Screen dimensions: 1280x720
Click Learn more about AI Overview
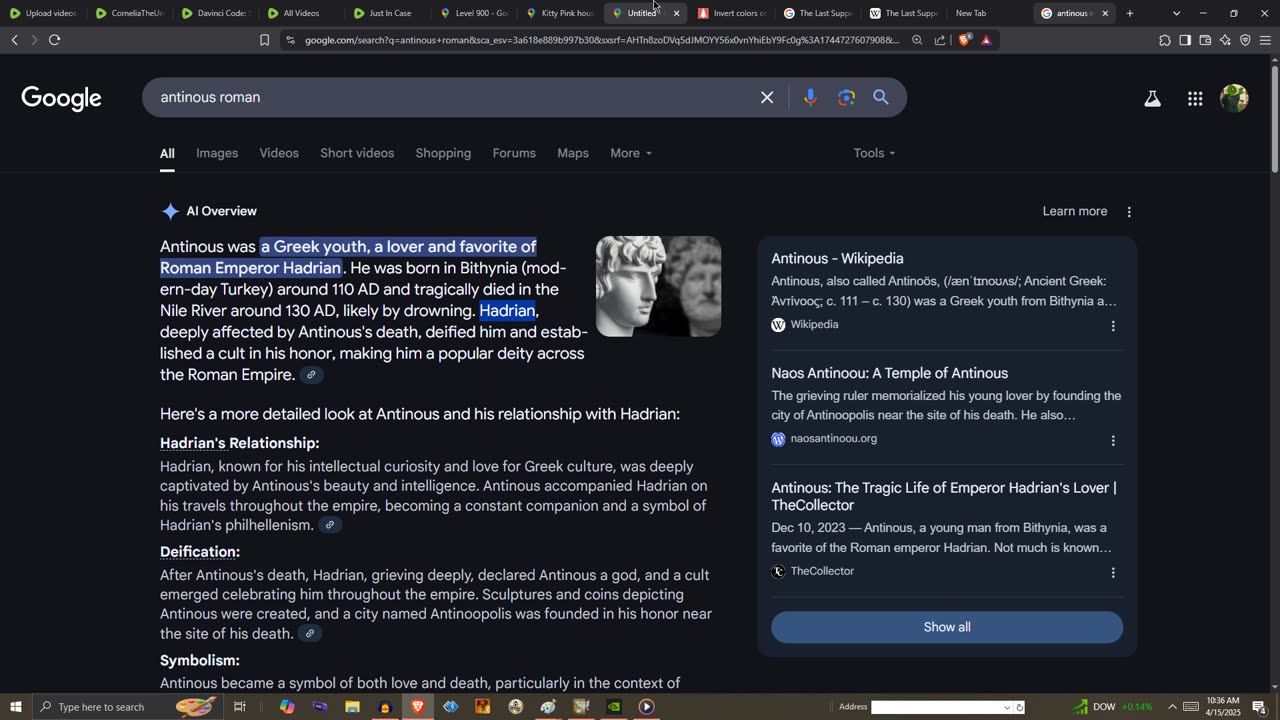click(1075, 211)
